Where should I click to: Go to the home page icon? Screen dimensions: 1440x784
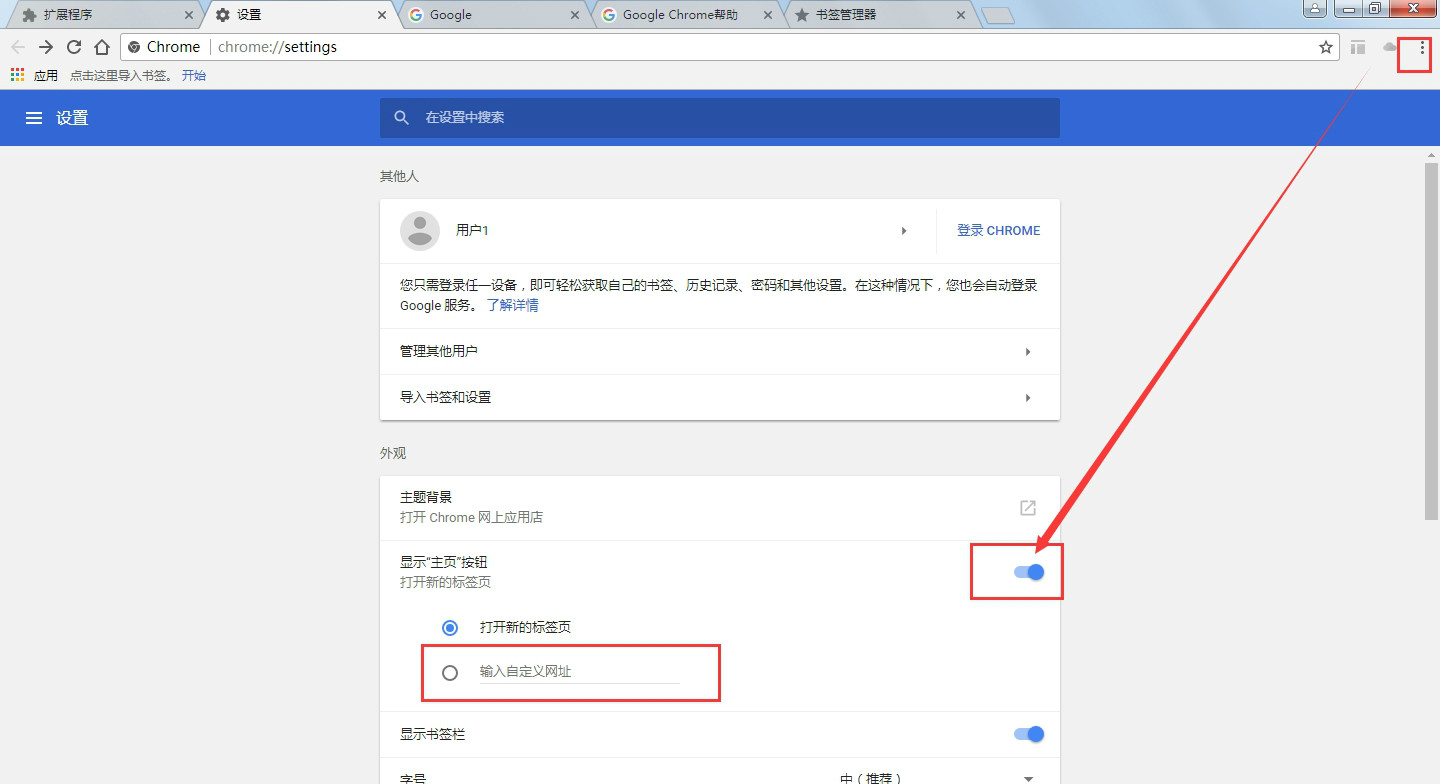click(x=101, y=47)
